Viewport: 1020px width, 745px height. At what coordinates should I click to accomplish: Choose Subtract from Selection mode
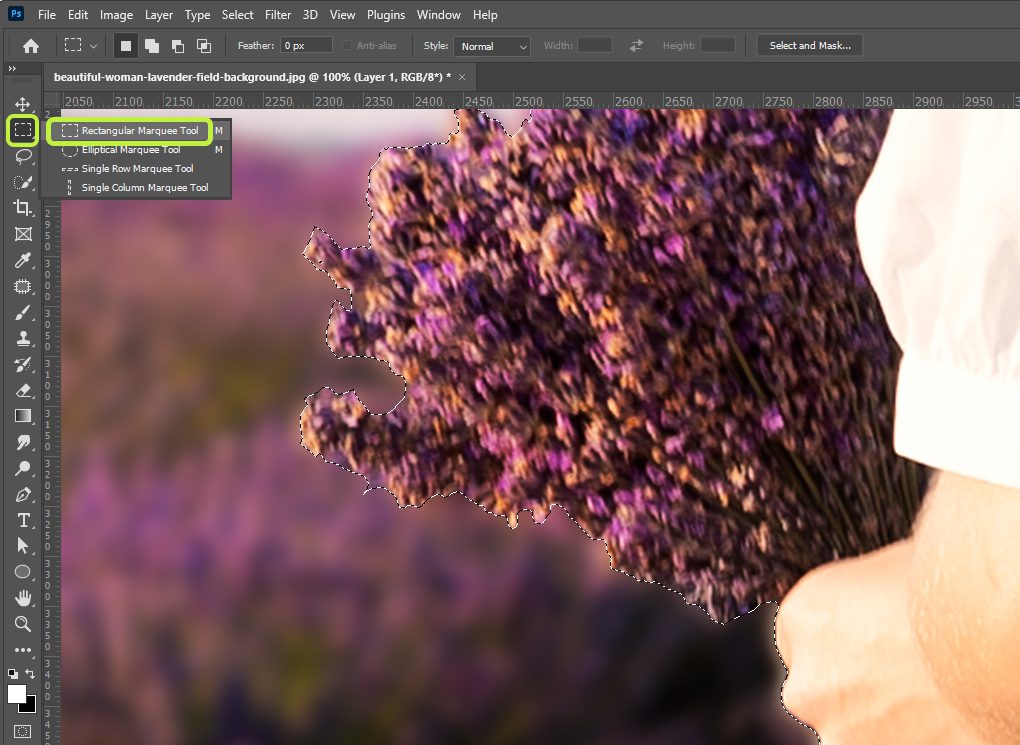[178, 46]
